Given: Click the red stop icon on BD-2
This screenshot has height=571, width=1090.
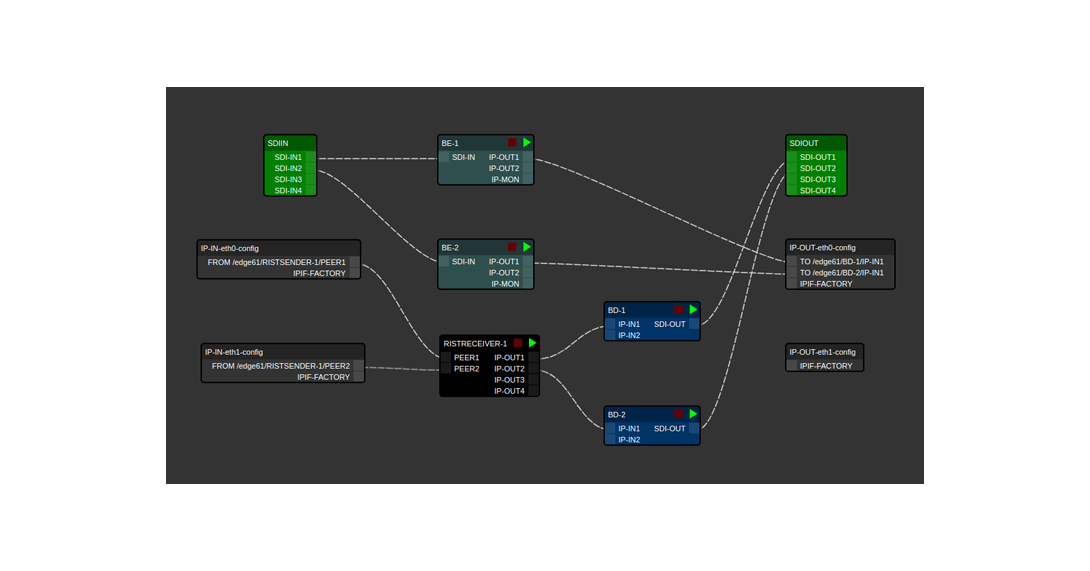Looking at the screenshot, I should 679,414.
